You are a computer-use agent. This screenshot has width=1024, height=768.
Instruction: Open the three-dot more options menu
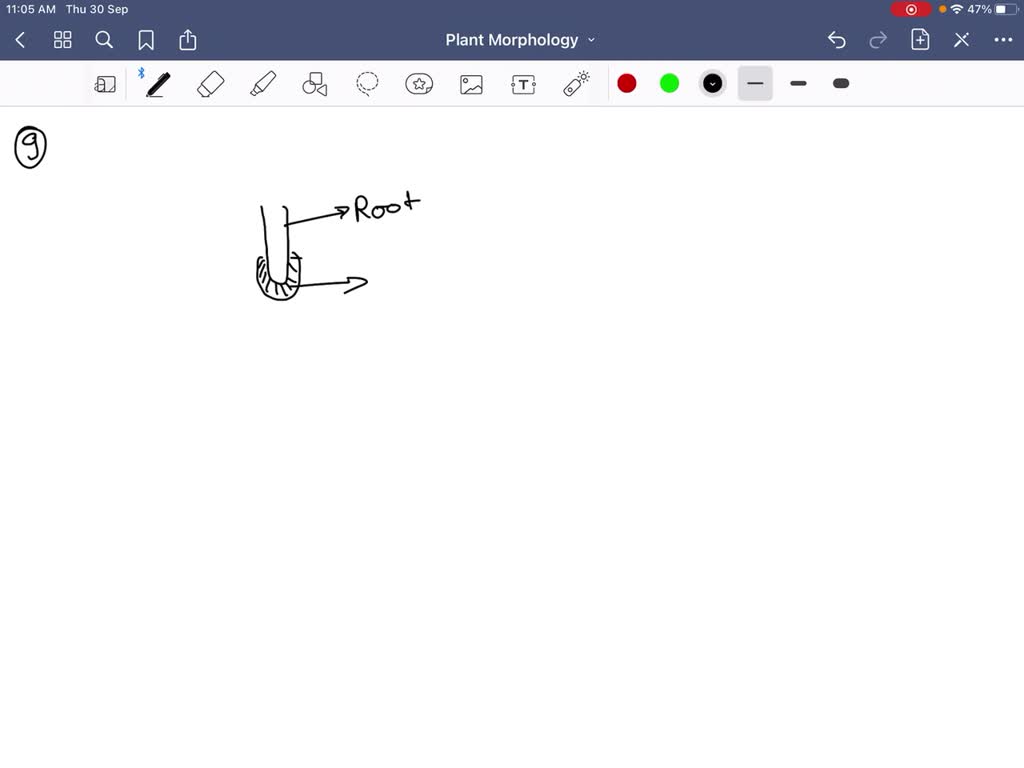[1003, 40]
